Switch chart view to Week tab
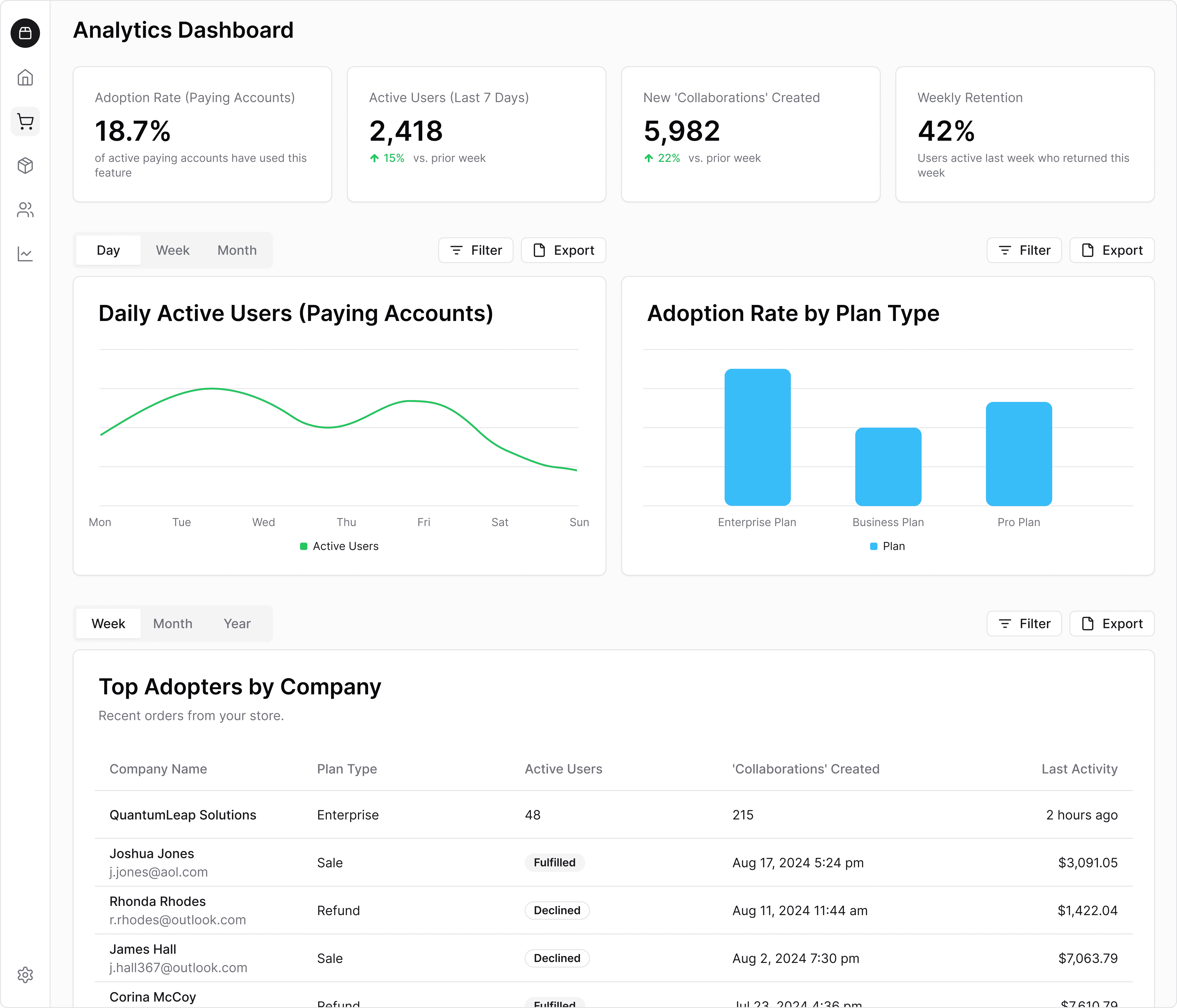This screenshot has height=1008, width=1177. point(172,250)
